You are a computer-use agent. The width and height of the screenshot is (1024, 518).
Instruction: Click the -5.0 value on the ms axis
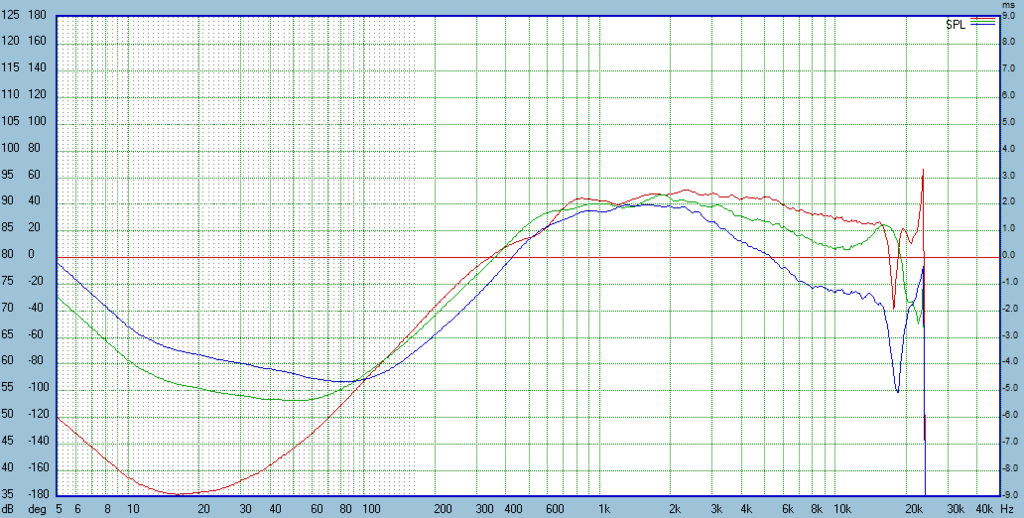pos(1008,389)
